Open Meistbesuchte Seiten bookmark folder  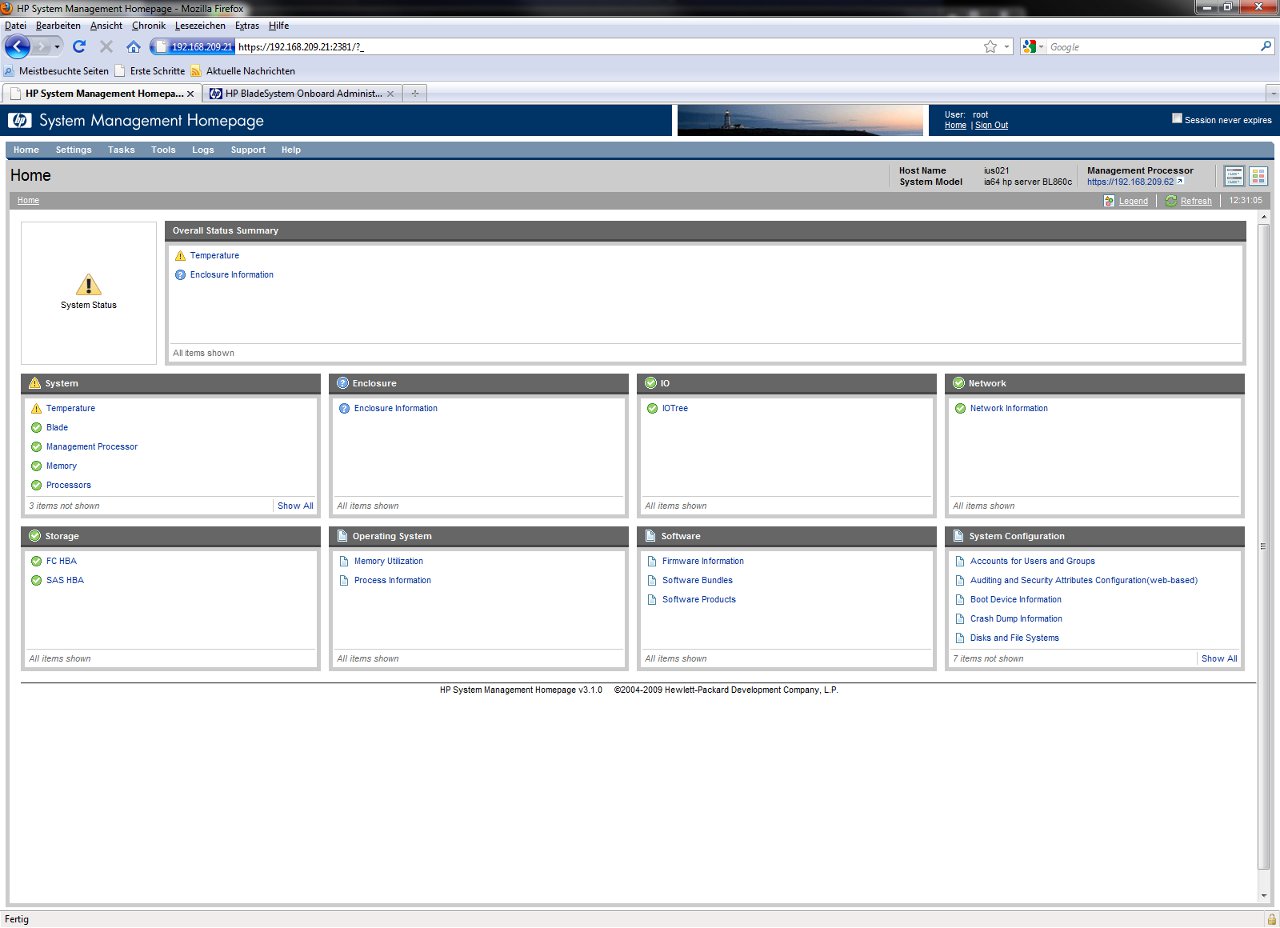tap(56, 71)
